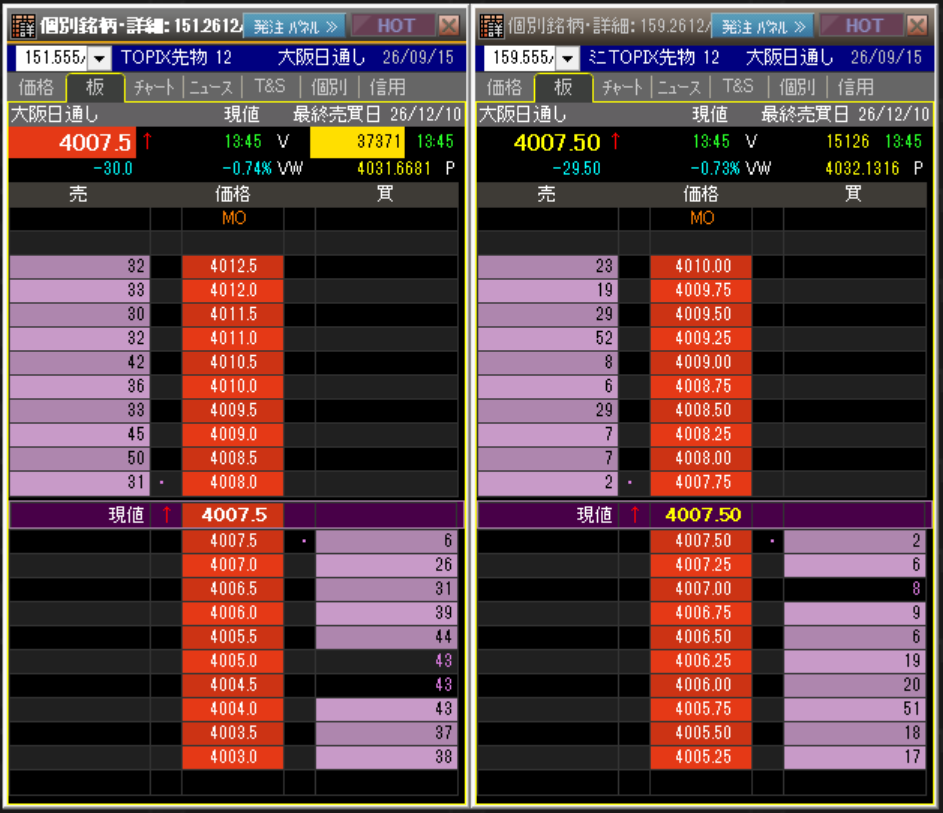Screen dimensions: 943x813
Task: Click the 4008.0 best ask price
Action: click(x=233, y=483)
